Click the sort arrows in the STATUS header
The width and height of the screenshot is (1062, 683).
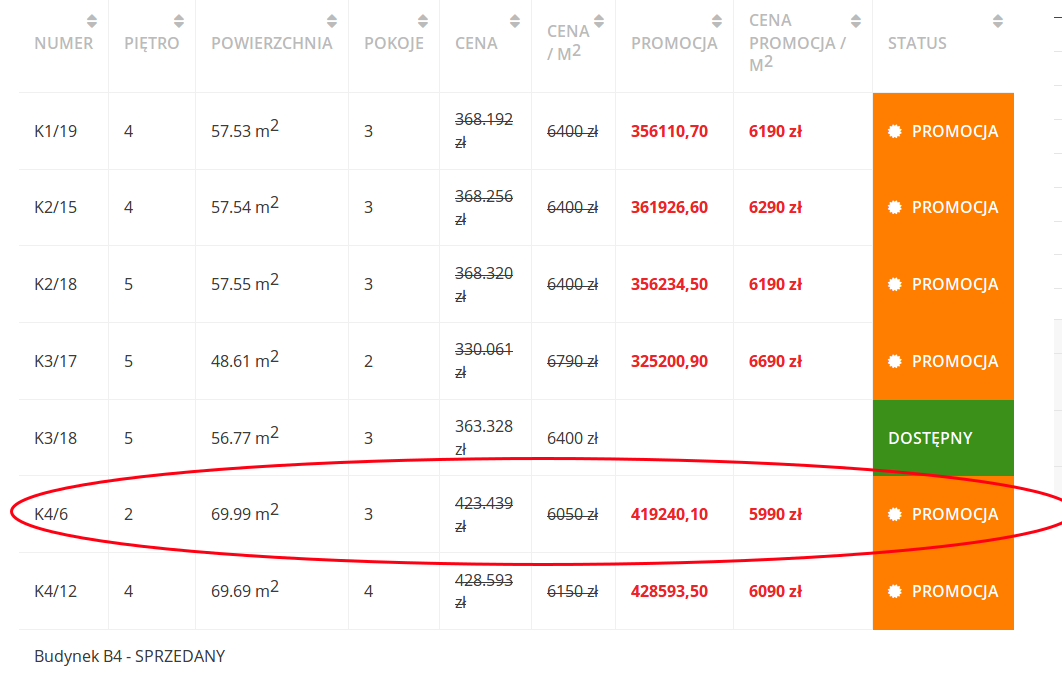click(x=997, y=21)
